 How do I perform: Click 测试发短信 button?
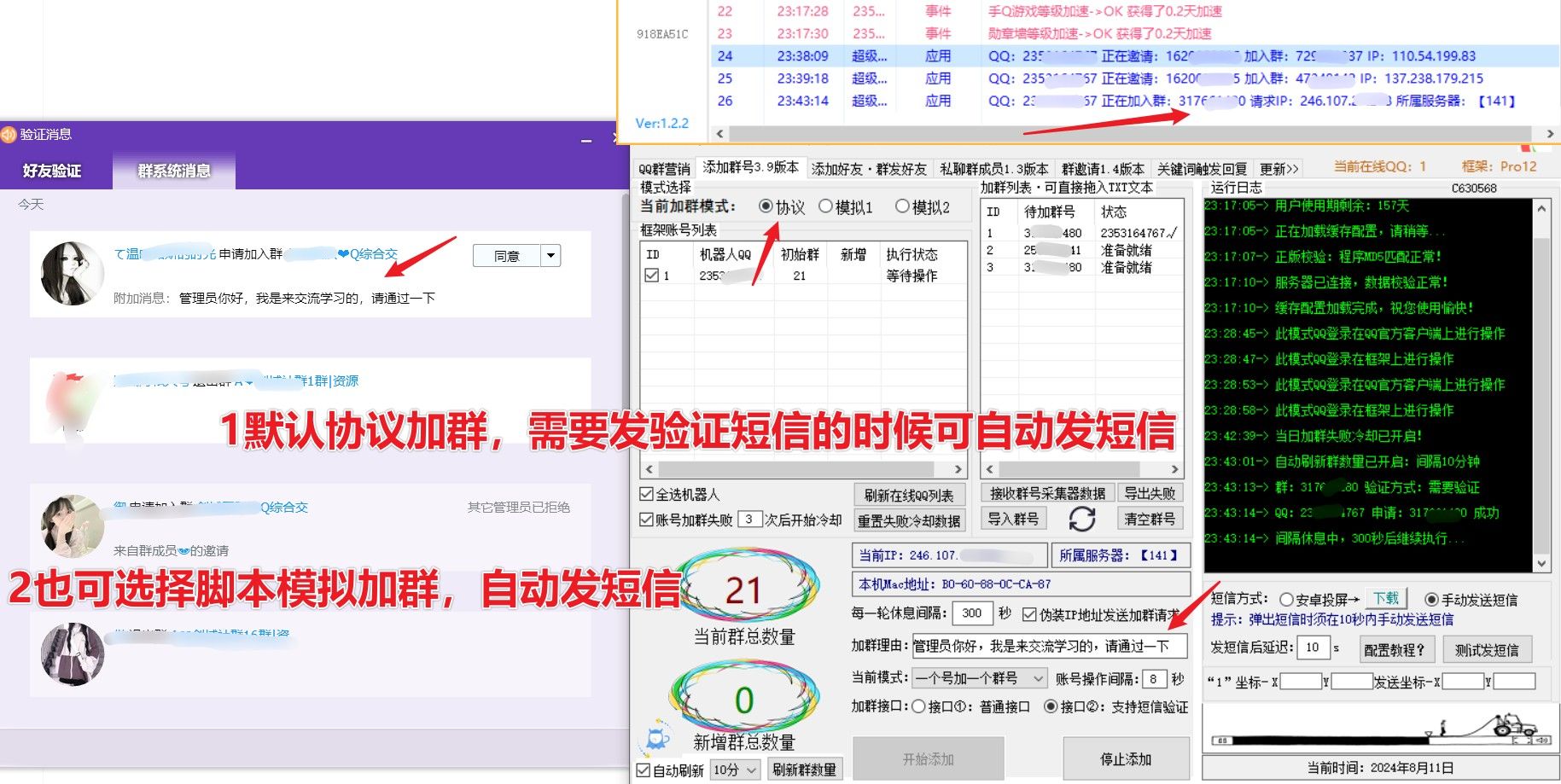pyautogui.click(x=1487, y=649)
